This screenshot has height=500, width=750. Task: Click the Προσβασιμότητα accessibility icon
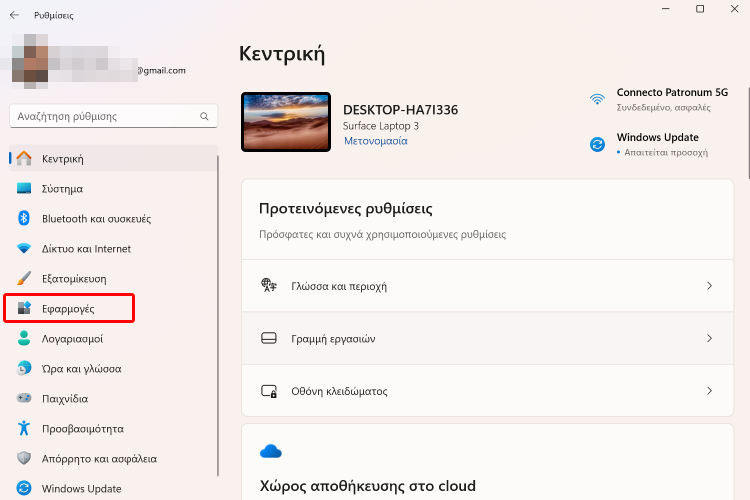click(x=25, y=428)
